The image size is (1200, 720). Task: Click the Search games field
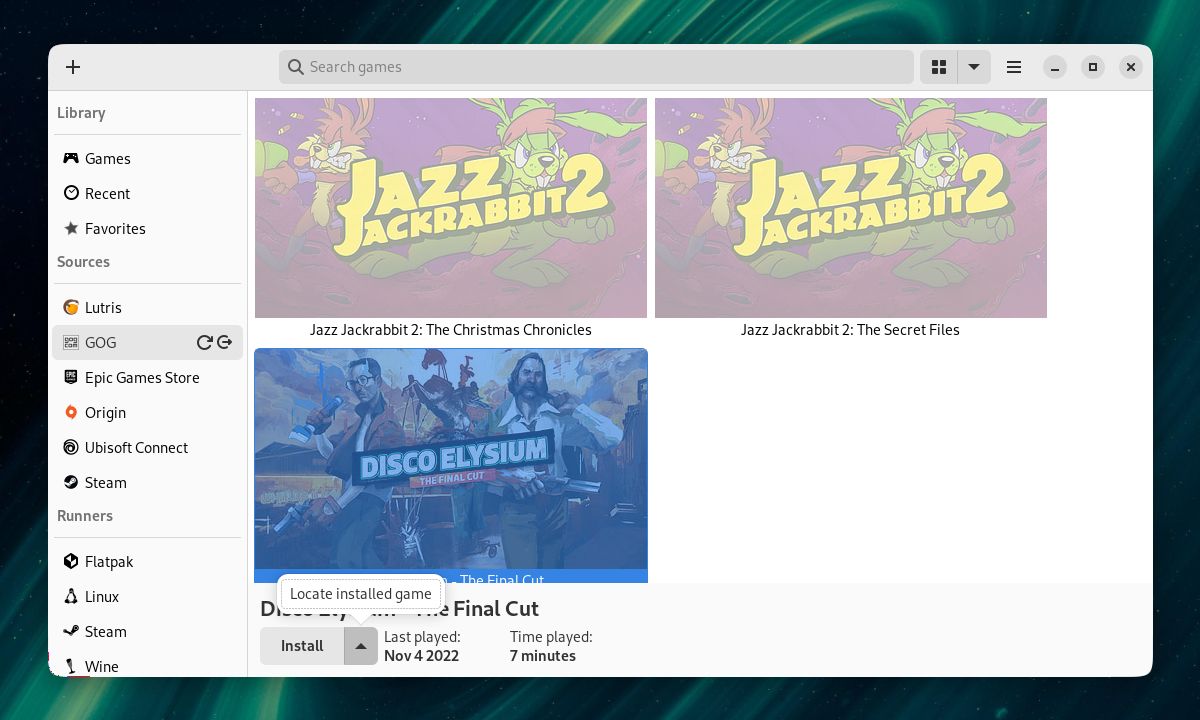600,67
